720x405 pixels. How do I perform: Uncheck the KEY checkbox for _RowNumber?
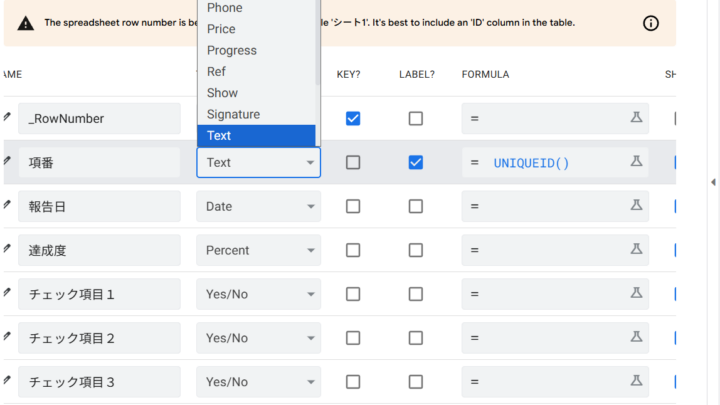(353, 118)
